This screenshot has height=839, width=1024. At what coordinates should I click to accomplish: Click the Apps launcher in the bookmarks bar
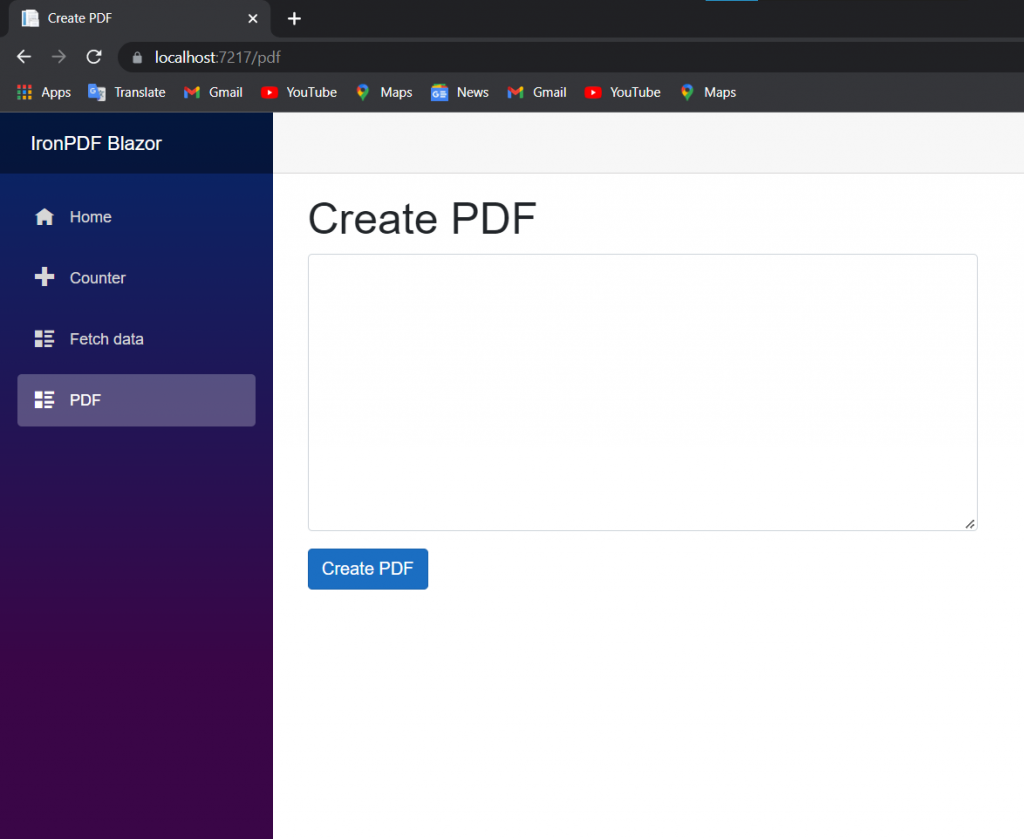pos(23,92)
